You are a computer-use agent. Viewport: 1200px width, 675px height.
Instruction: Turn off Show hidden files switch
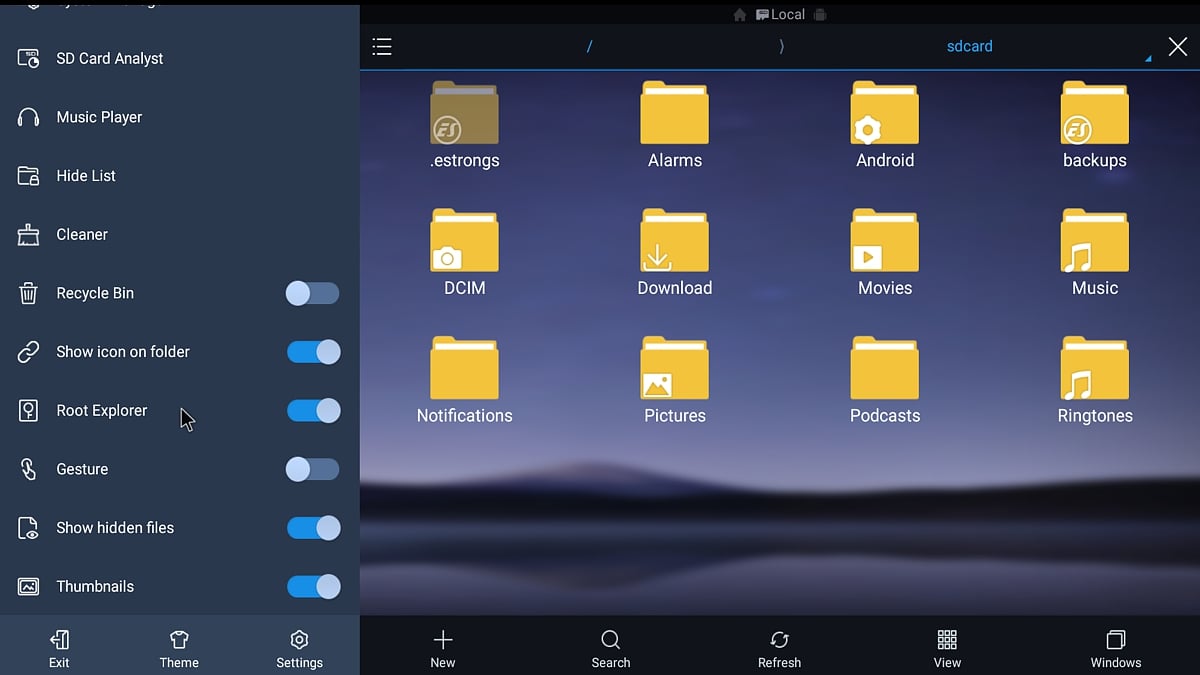[313, 528]
